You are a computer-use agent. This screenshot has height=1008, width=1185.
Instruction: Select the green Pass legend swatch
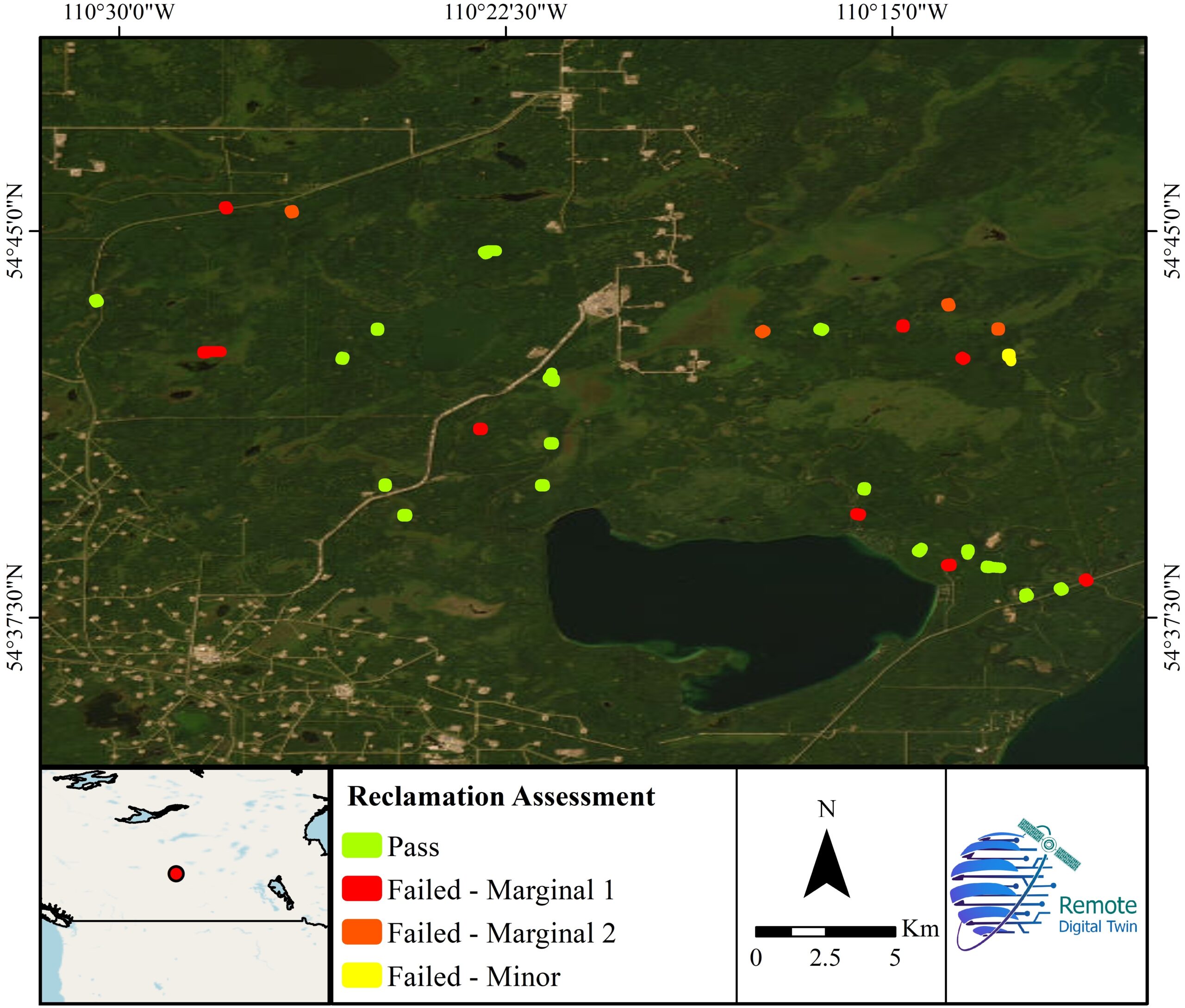tap(361, 845)
